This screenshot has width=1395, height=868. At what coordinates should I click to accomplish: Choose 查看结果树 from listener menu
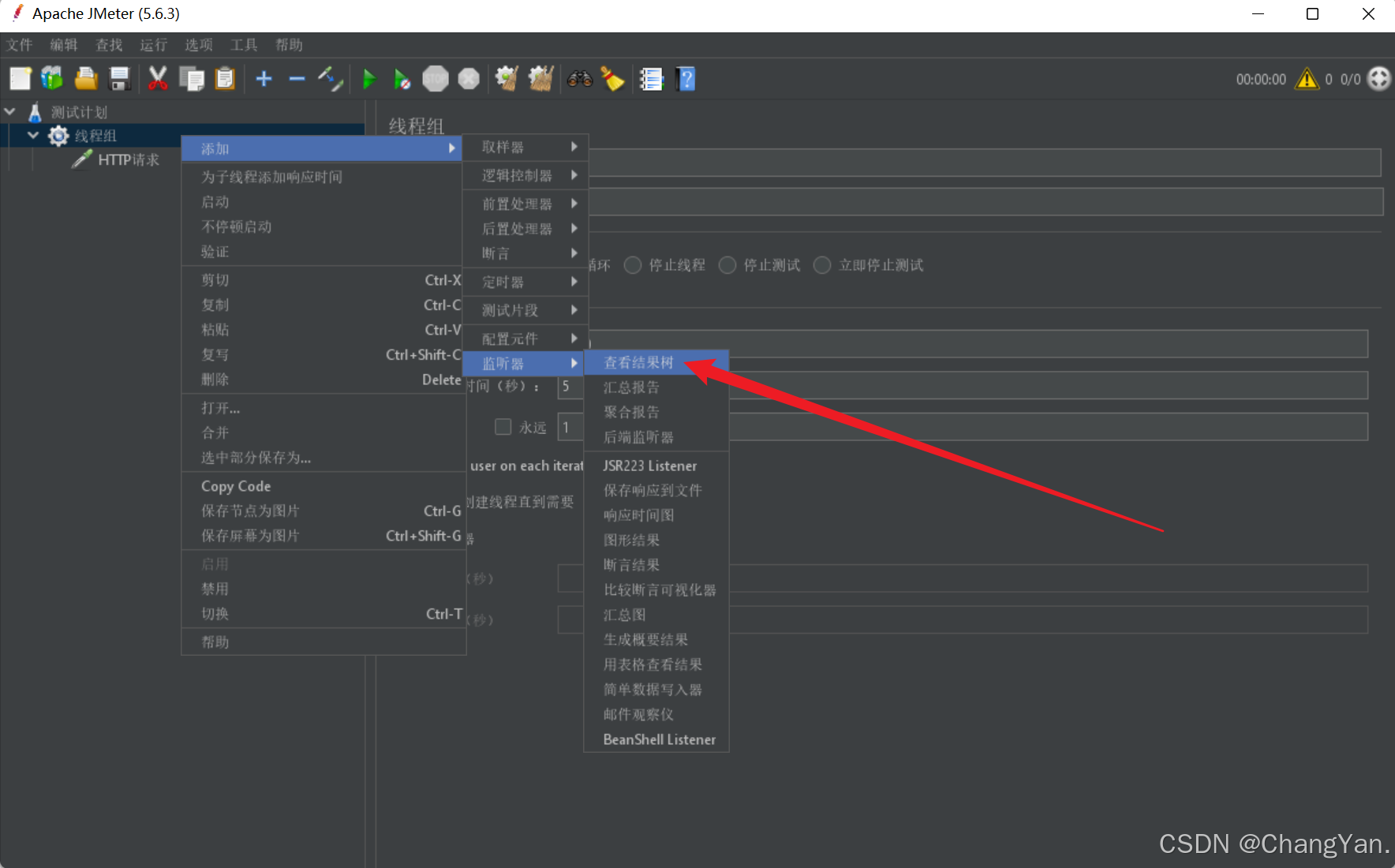(656, 362)
